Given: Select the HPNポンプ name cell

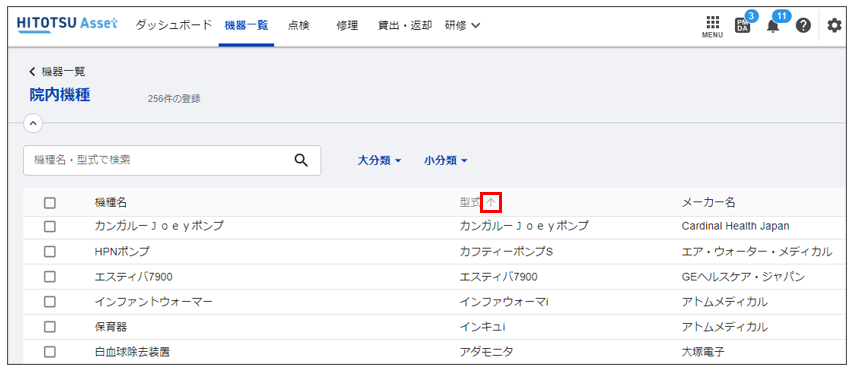Looking at the screenshot, I should (x=122, y=252).
